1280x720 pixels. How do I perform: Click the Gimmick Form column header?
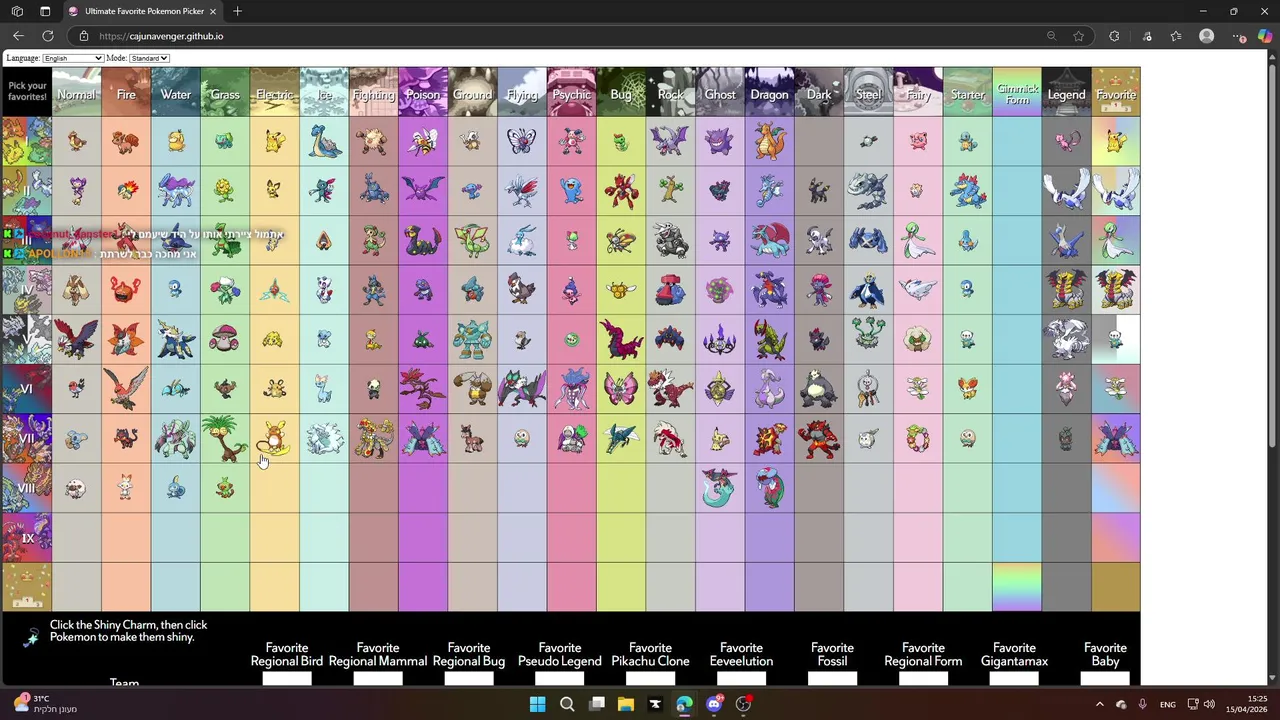coord(1017,92)
